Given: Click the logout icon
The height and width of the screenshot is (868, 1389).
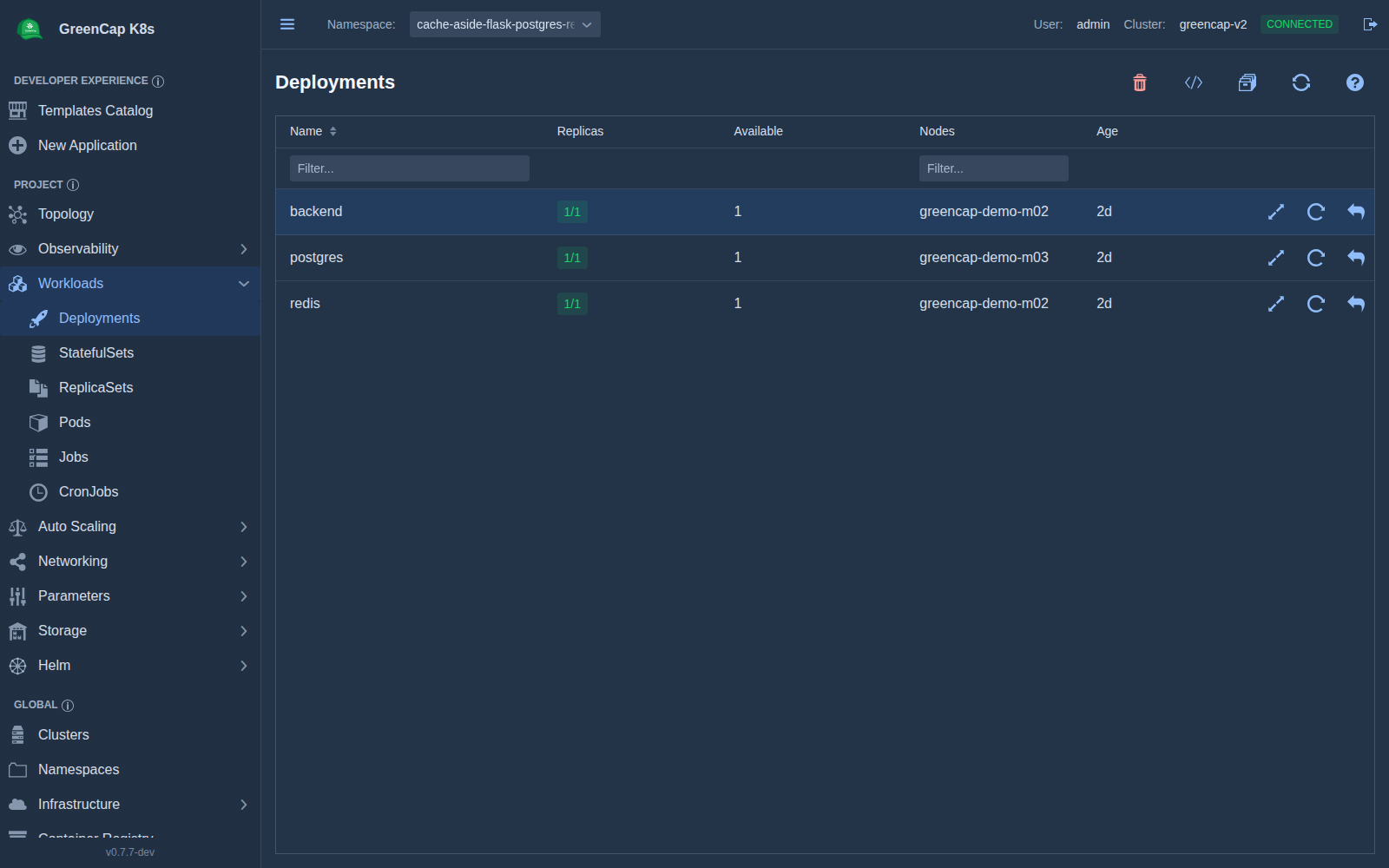Looking at the screenshot, I should coord(1370,24).
